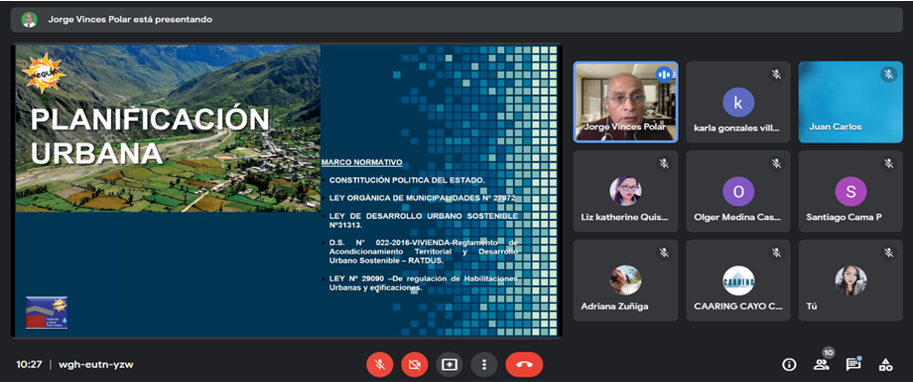Leave call with red hang-up button

pos(524,365)
